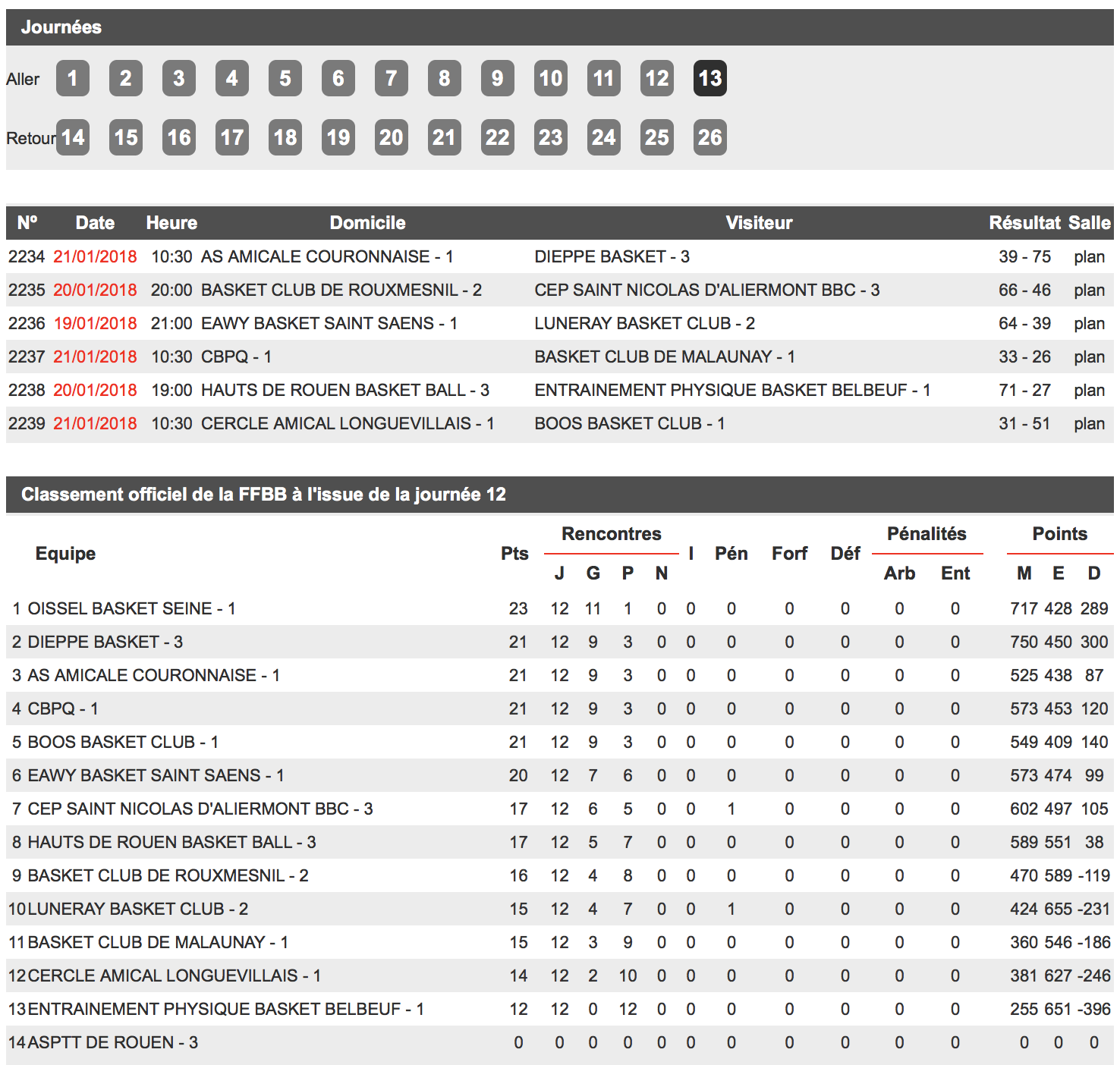Click date 20/01/2018 of match 2235
The height and width of the screenshot is (1065, 1120).
coord(95,290)
